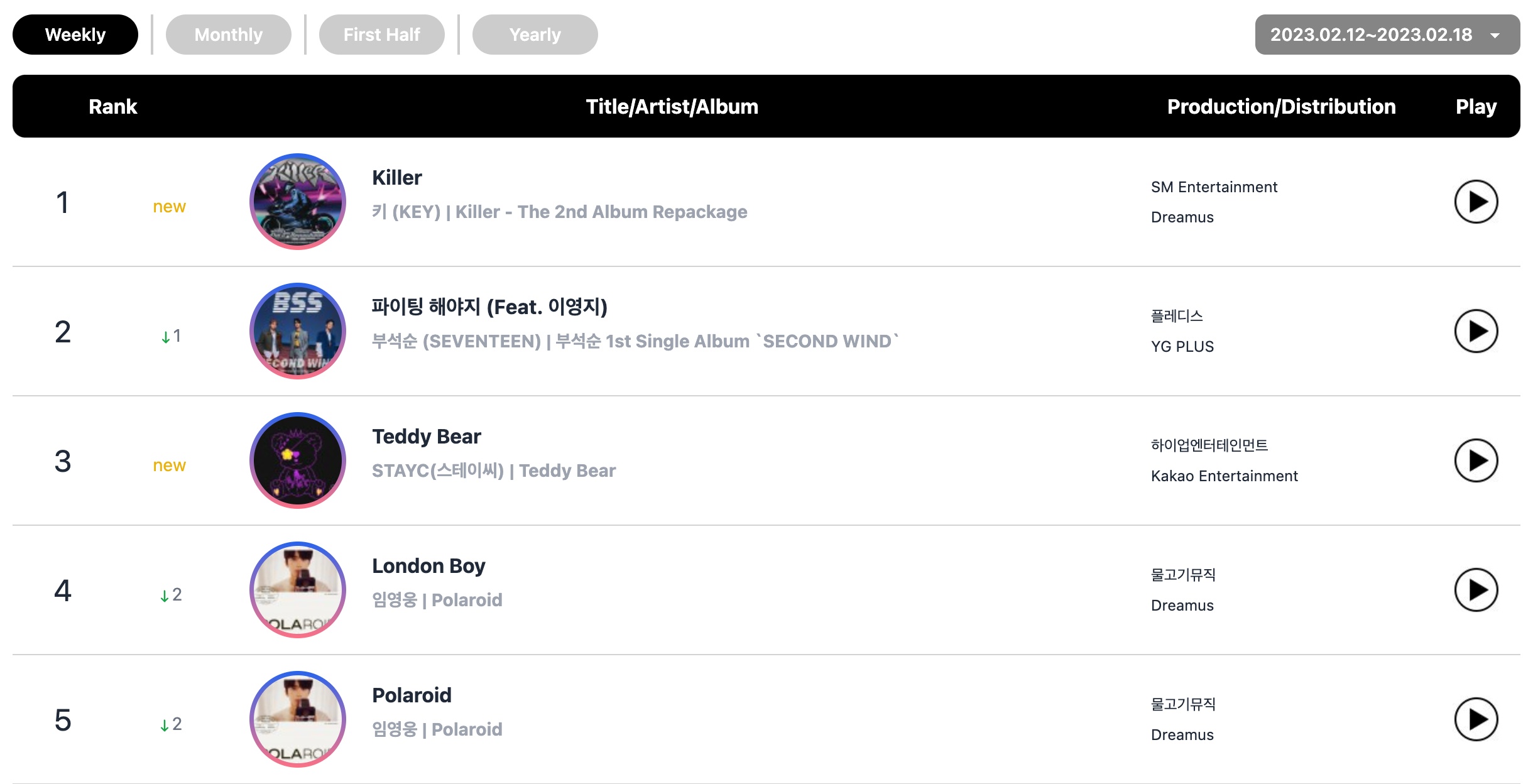Open the BSS Second Wind album art
The image size is (1533, 784).
(x=298, y=331)
